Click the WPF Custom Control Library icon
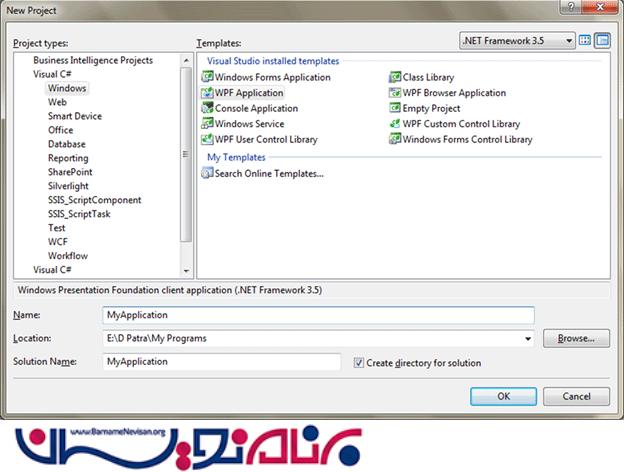Screen dimensions: 624x472 tap(395, 123)
